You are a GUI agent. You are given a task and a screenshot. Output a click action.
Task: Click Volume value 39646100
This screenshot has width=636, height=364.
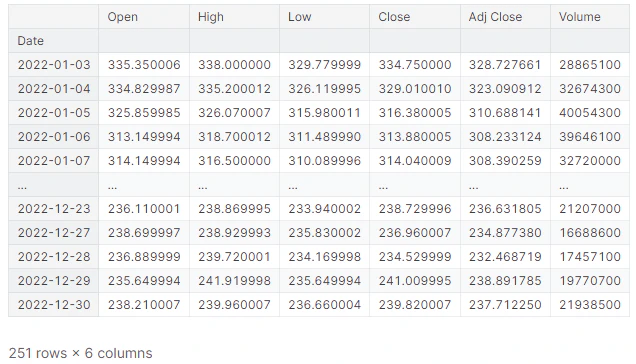[590, 137]
